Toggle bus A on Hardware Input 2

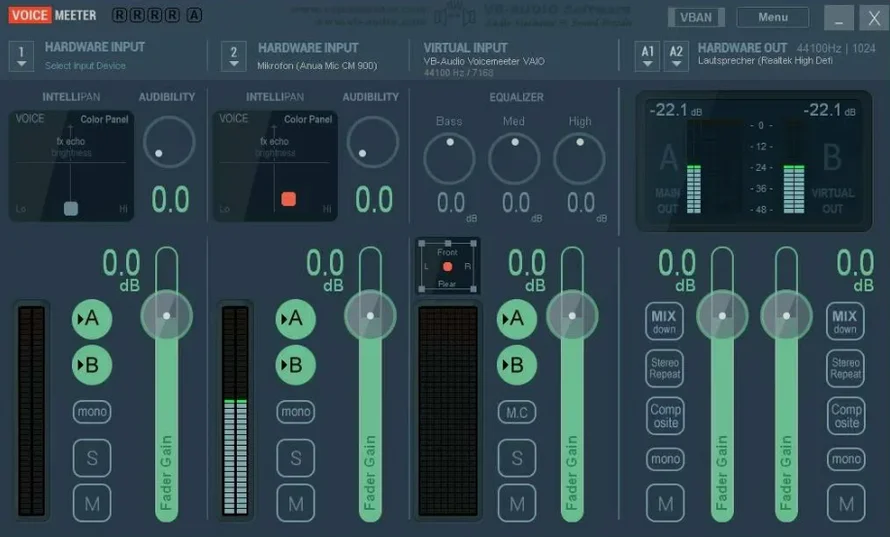(x=295, y=319)
